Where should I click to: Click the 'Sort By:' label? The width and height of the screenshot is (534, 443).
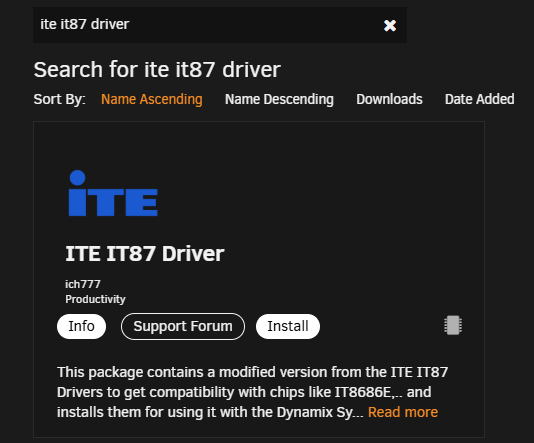click(59, 99)
